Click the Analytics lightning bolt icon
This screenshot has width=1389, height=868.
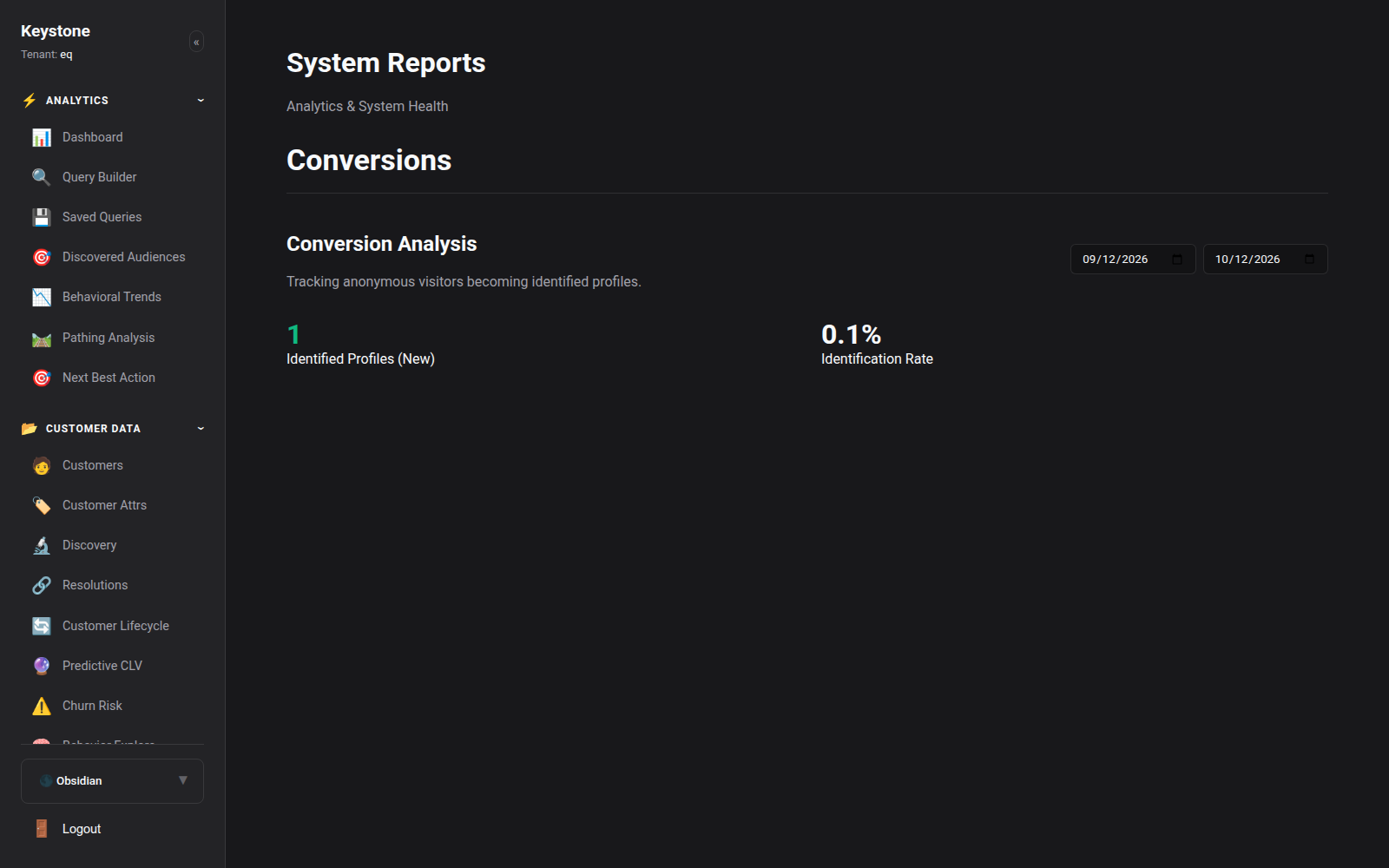pyautogui.click(x=30, y=101)
